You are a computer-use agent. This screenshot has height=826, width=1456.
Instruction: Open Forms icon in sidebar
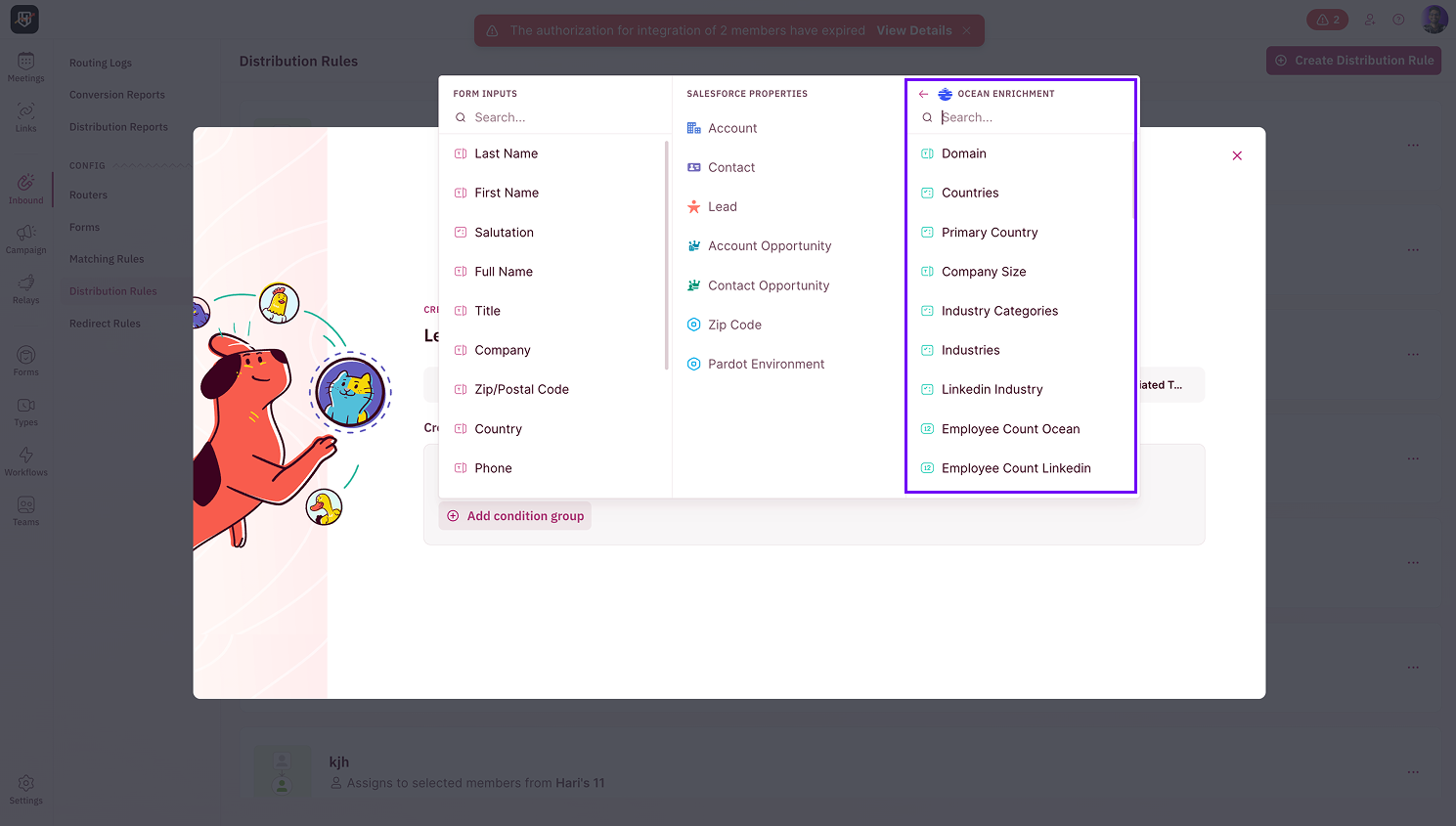(26, 362)
